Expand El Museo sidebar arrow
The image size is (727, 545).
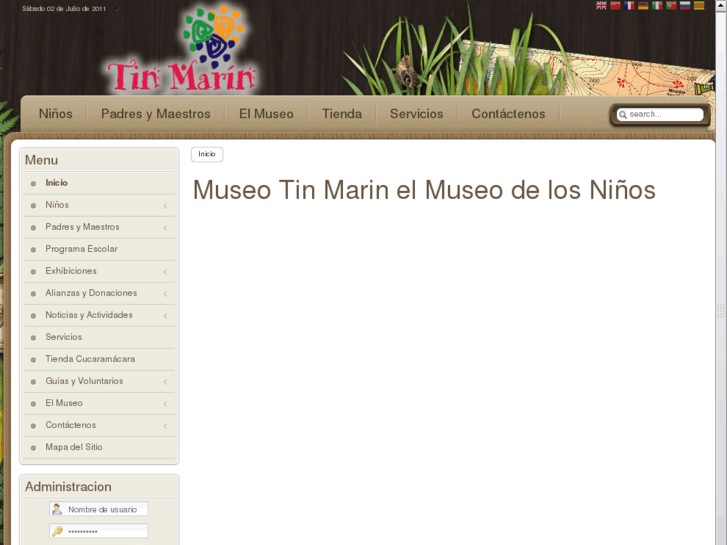pyautogui.click(x=166, y=404)
